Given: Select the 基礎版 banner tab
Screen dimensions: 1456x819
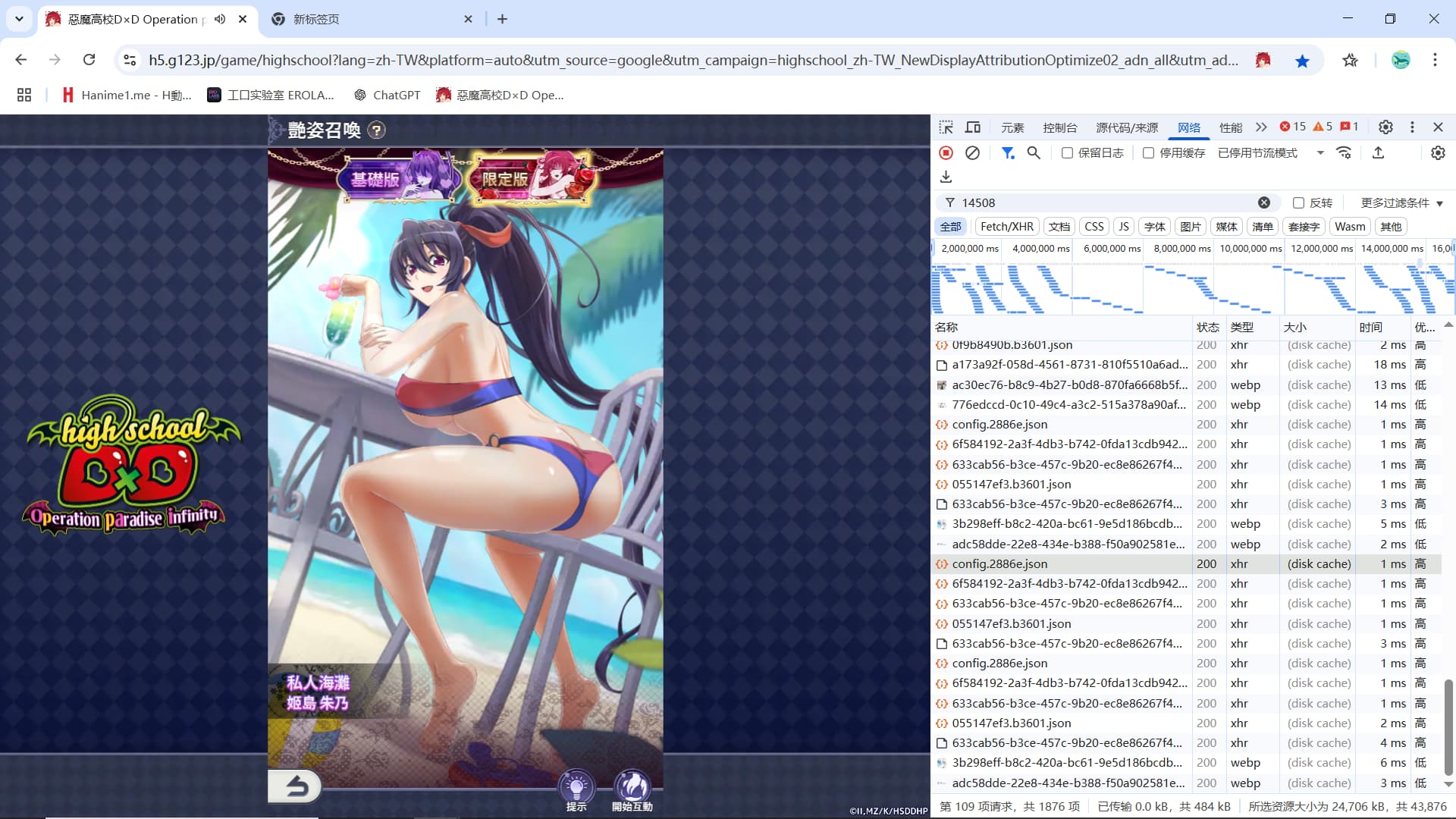Looking at the screenshot, I should point(400,178).
